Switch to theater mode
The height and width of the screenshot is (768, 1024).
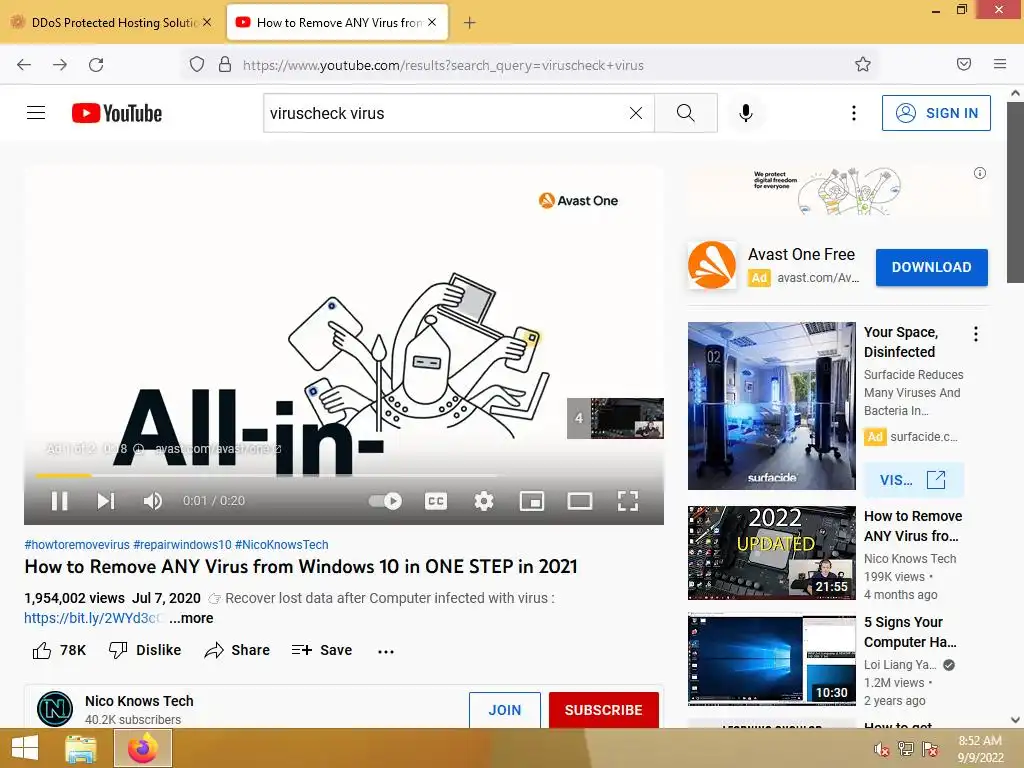click(580, 501)
